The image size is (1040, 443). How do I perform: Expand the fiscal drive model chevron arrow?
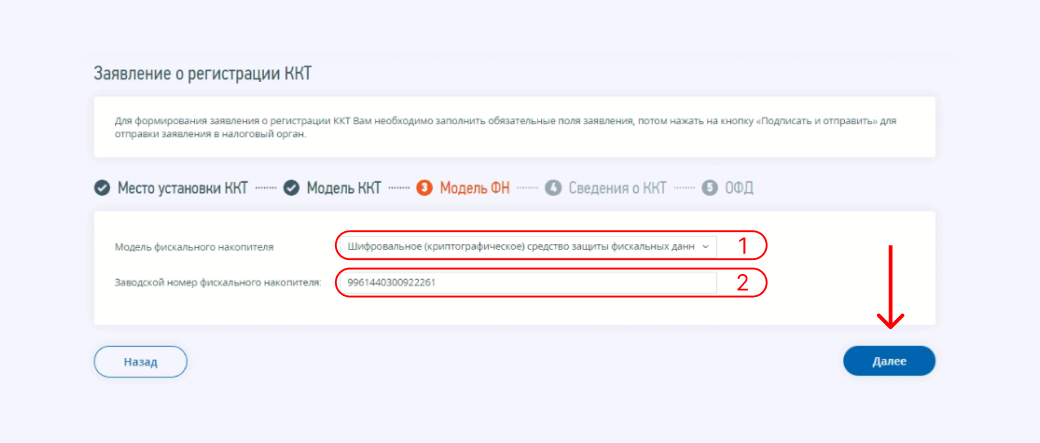[706, 246]
